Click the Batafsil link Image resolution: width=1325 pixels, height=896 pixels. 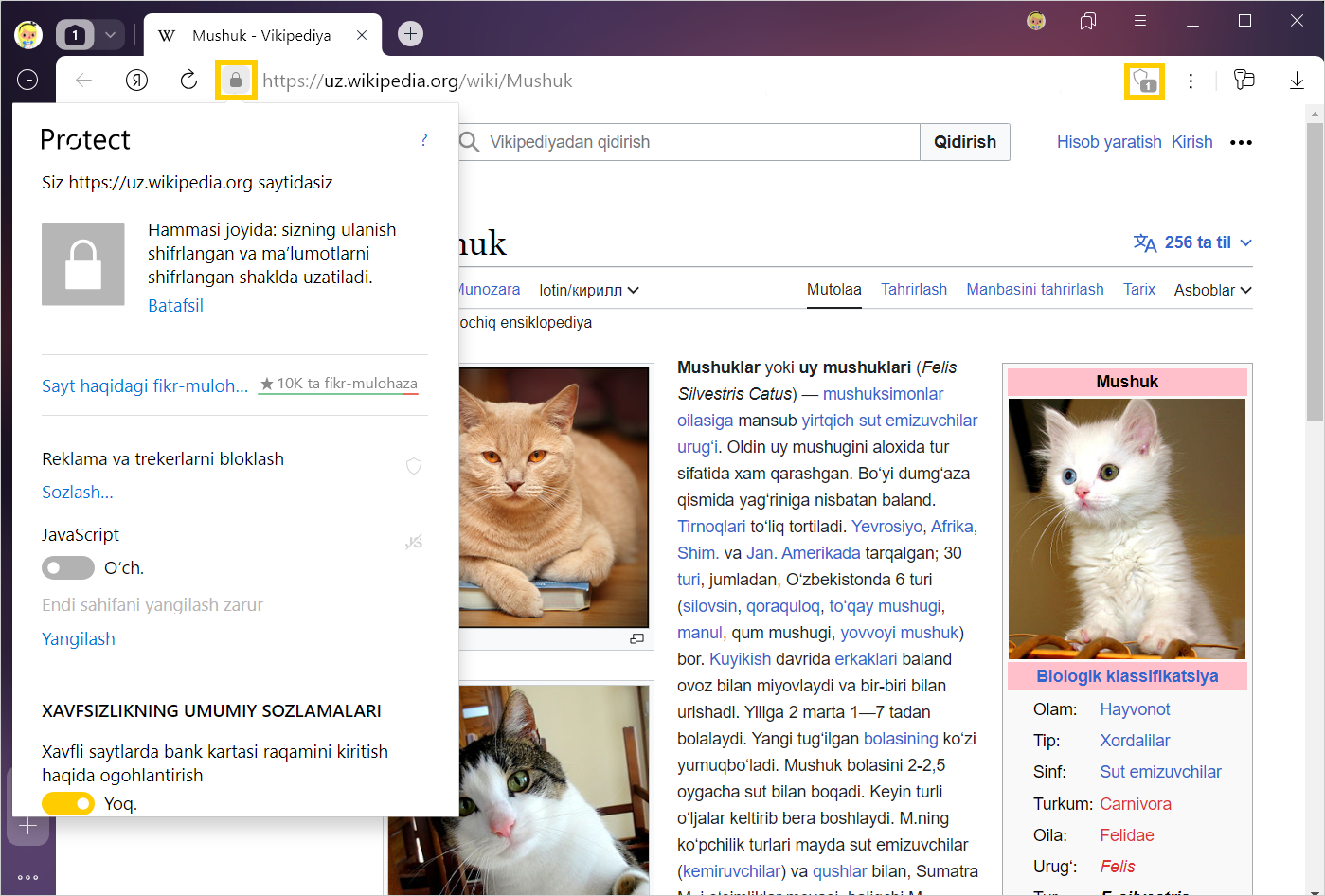tap(175, 305)
